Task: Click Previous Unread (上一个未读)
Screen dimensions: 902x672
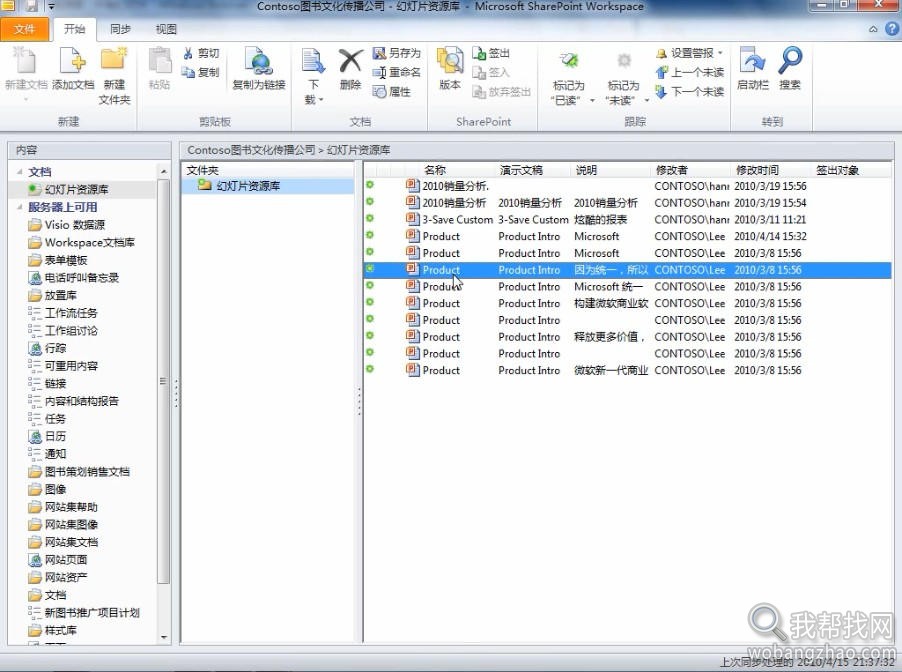Action: 690,72
